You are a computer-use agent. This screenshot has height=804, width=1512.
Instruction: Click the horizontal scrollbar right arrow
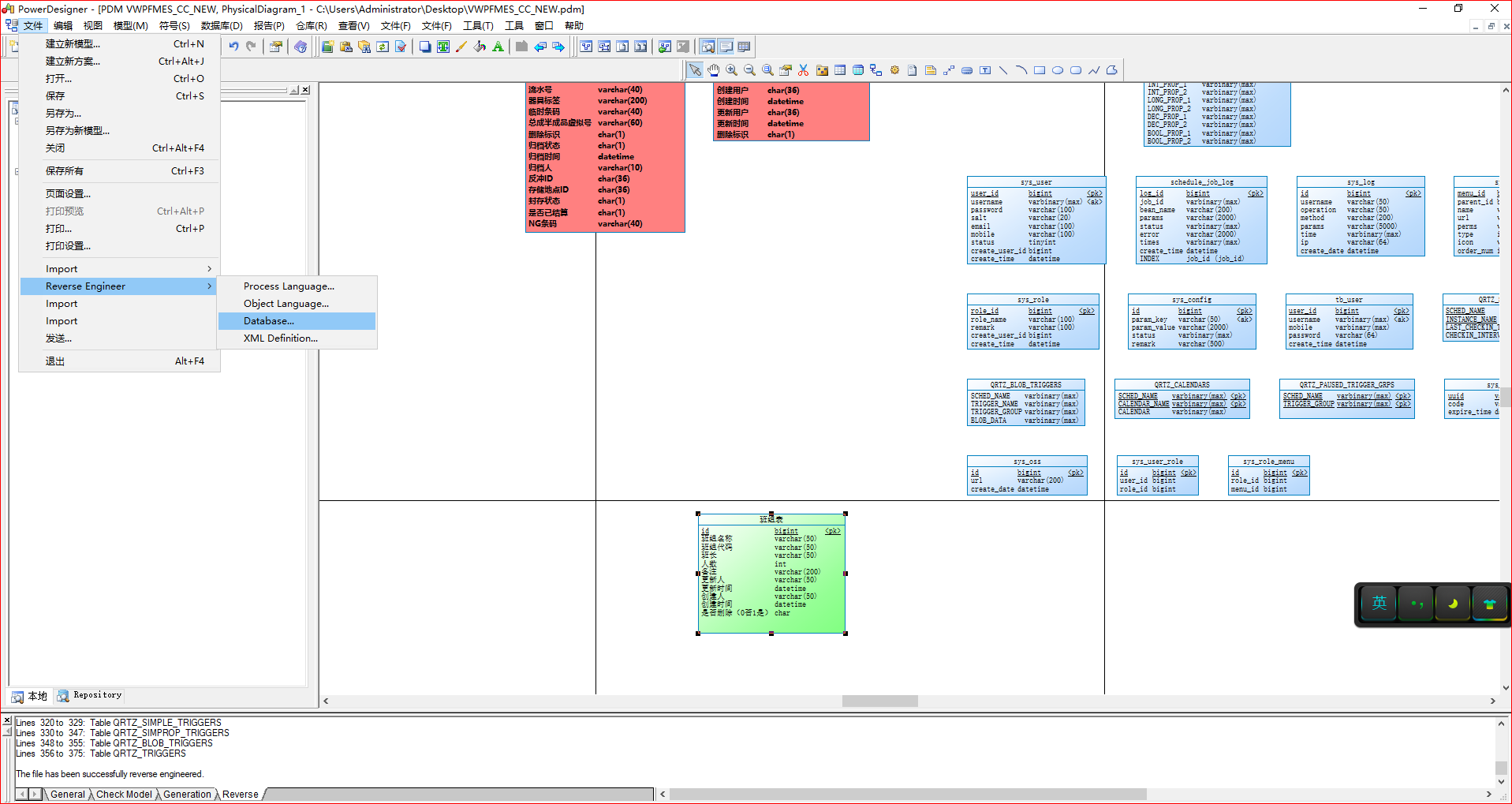1491,701
